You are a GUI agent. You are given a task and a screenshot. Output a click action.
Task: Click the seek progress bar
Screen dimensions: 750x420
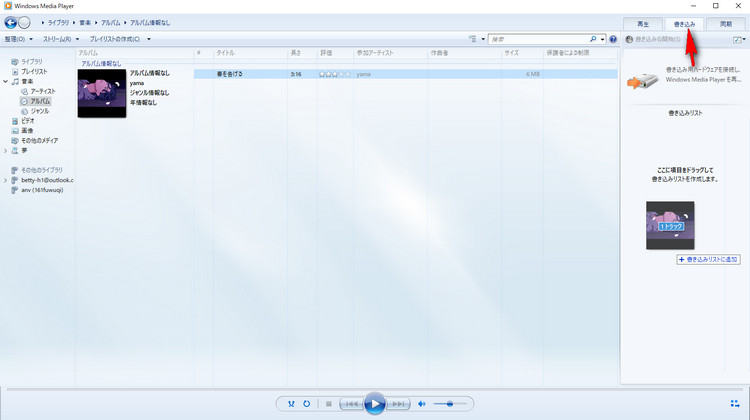[375, 389]
